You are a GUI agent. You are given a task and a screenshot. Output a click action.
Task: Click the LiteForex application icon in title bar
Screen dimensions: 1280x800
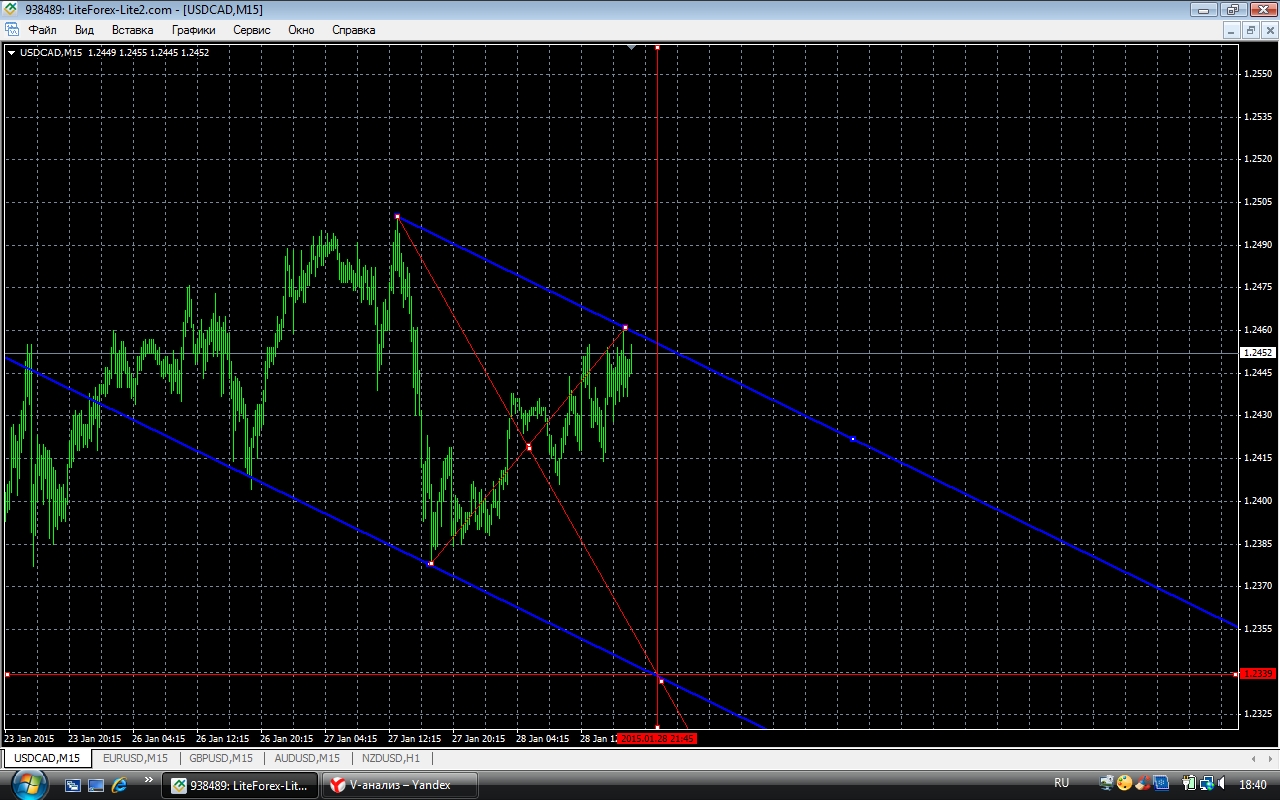11,9
